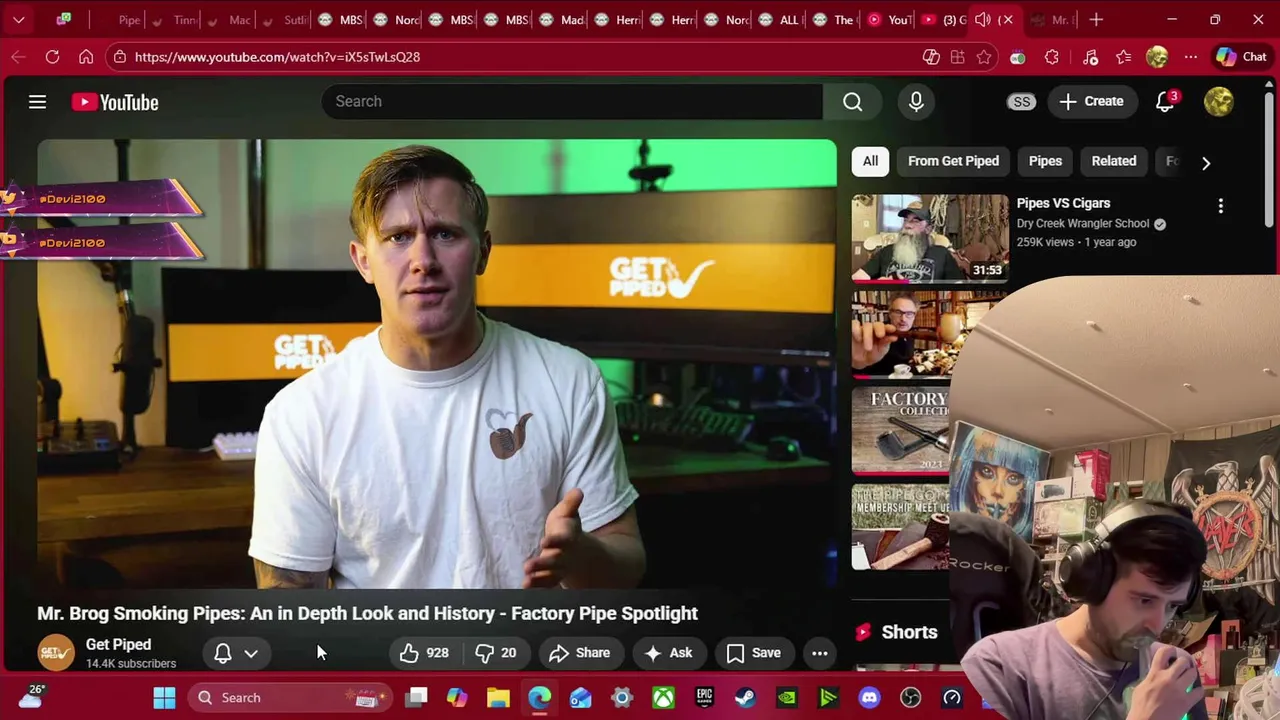Image resolution: width=1280 pixels, height=720 pixels.
Task: Open Copilot Chat in Edge toolbar
Action: [1242, 57]
